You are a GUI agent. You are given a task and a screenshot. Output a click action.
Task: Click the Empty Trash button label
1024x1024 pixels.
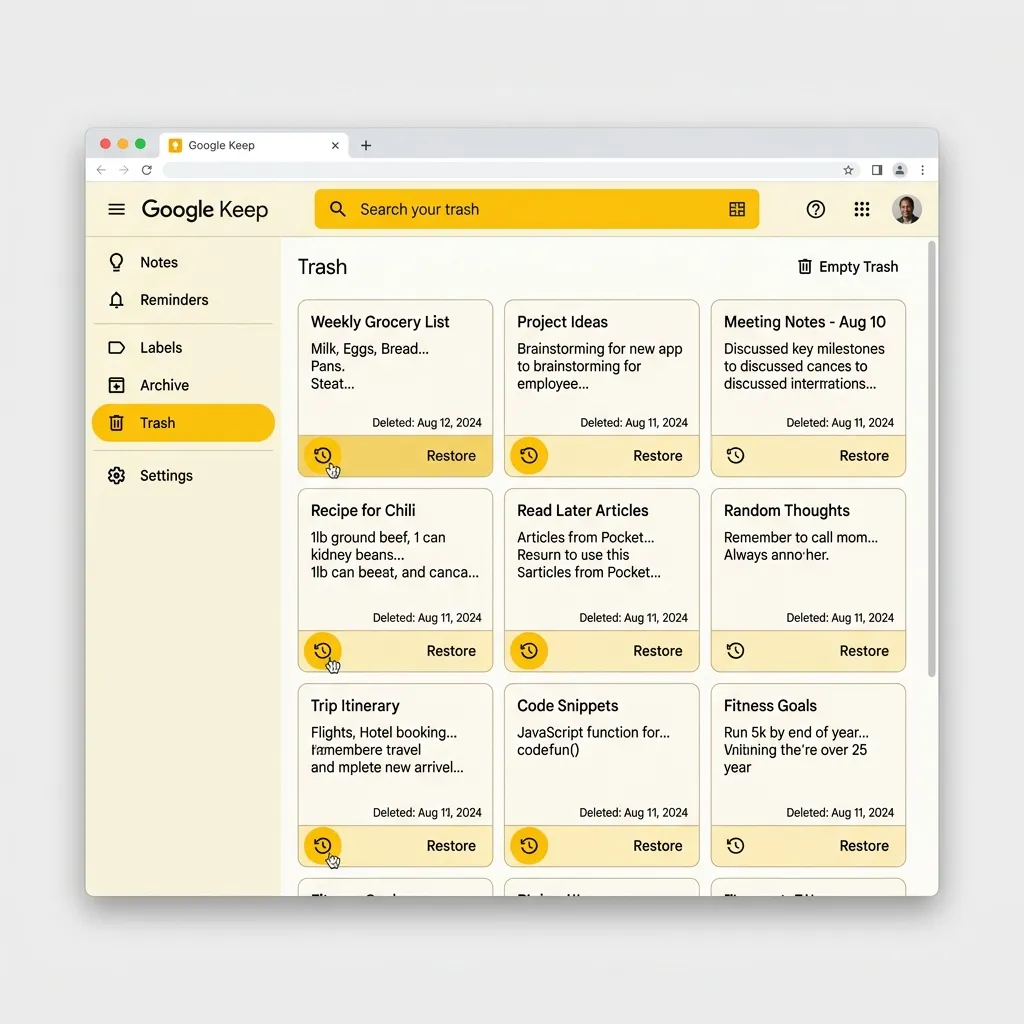858,266
